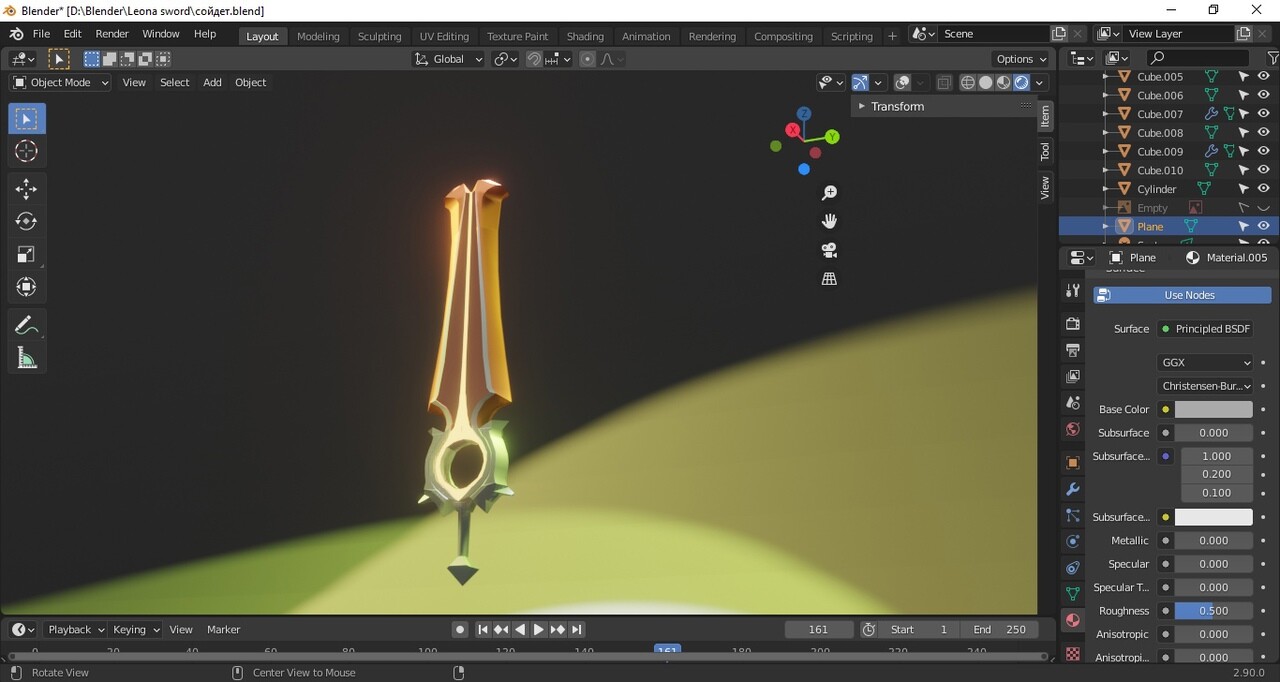
Task: Toggle the Use Nodes button
Action: click(x=1182, y=295)
